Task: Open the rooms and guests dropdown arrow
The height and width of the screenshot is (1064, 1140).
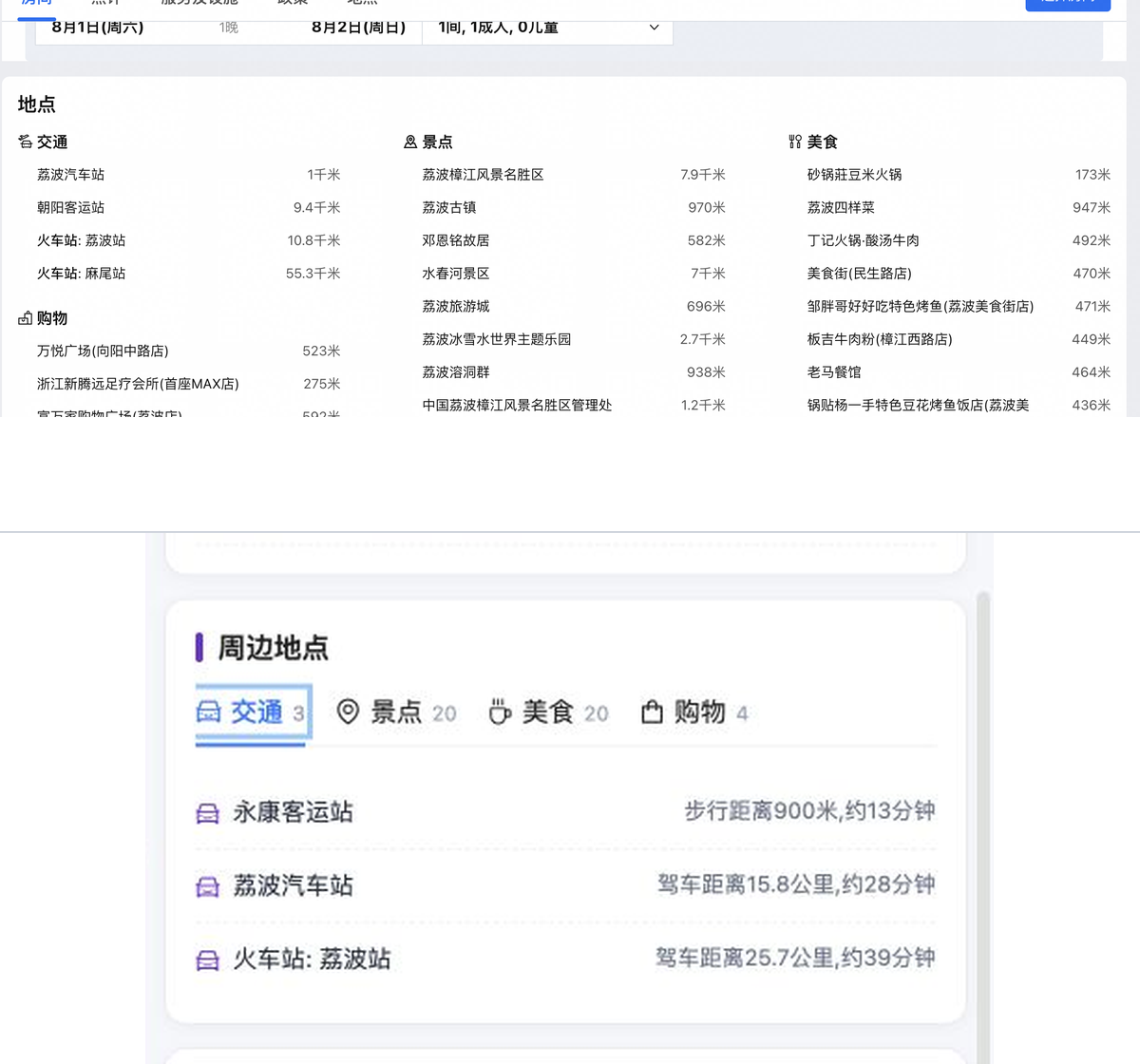Action: (x=654, y=28)
